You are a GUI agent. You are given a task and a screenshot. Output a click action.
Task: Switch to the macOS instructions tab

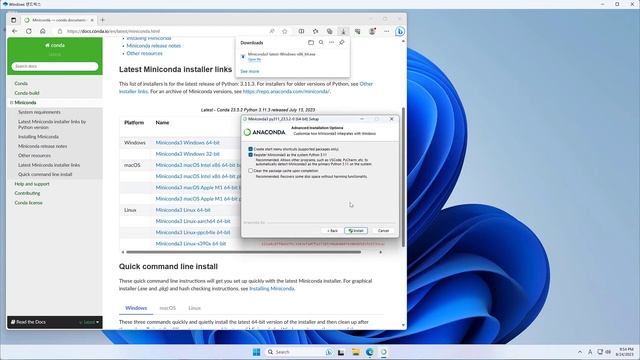tap(167, 308)
